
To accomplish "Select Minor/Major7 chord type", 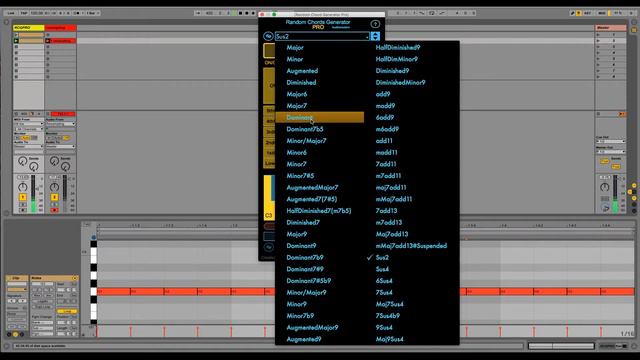I will tap(306, 141).
